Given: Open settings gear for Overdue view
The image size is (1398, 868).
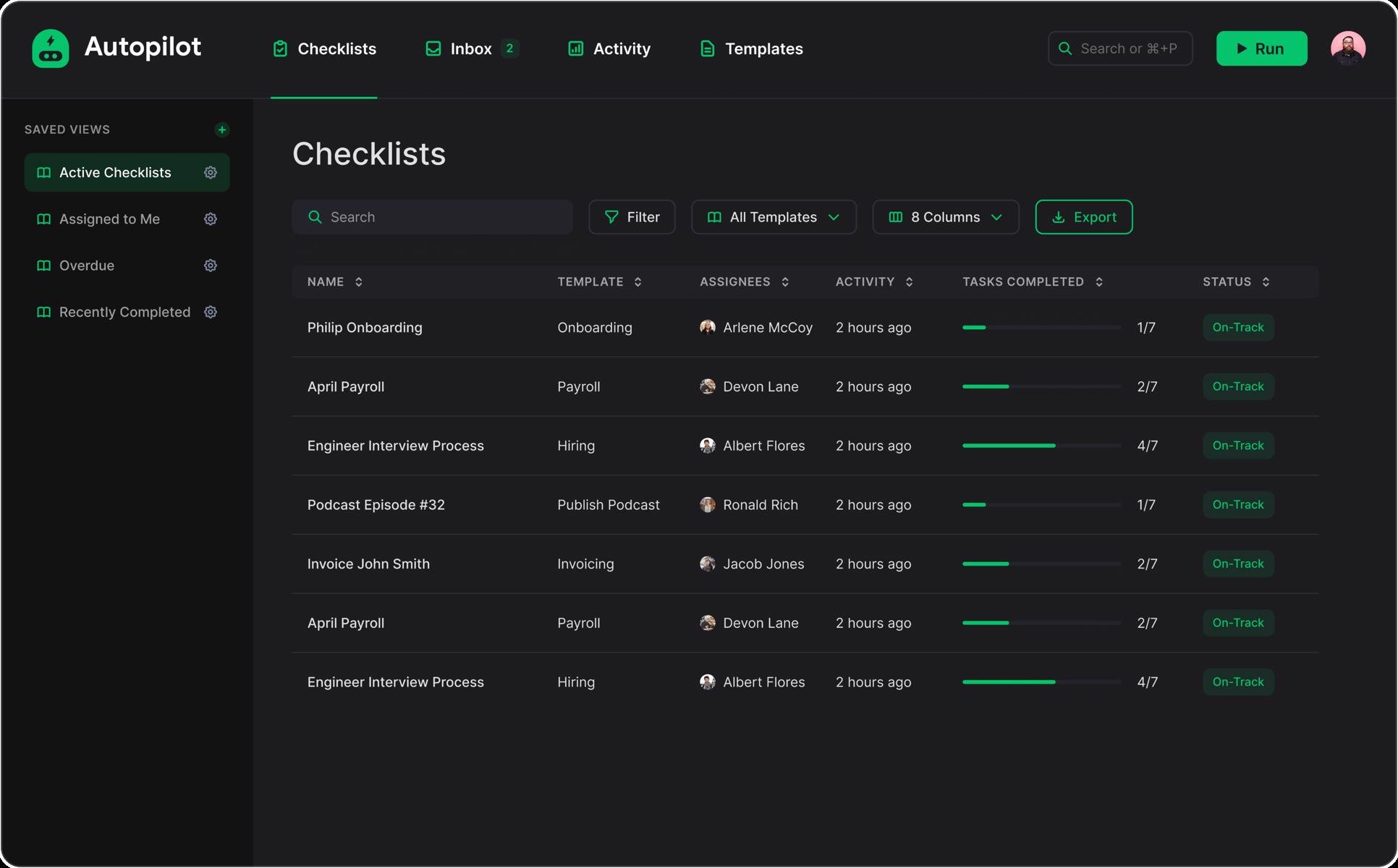Looking at the screenshot, I should (x=211, y=265).
